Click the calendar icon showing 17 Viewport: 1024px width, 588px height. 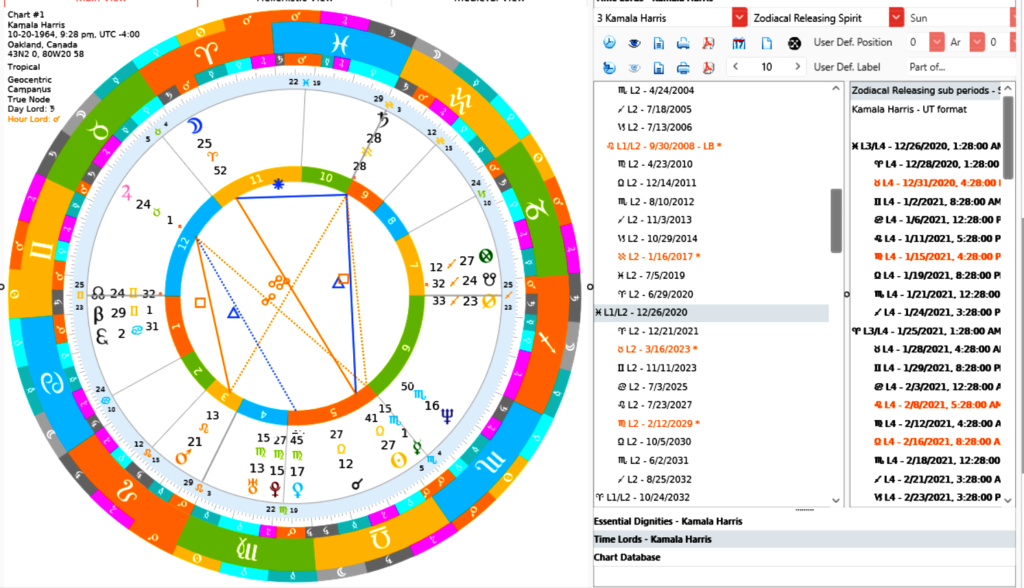[739, 43]
